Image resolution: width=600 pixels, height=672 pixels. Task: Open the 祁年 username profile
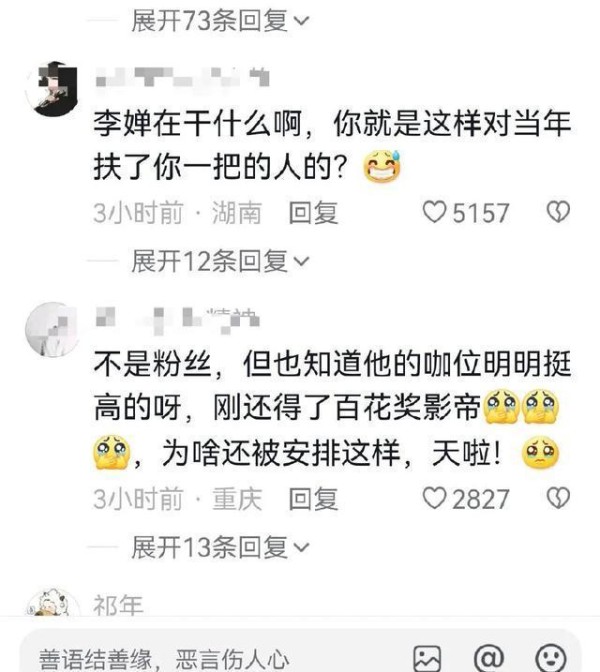pyautogui.click(x=118, y=605)
